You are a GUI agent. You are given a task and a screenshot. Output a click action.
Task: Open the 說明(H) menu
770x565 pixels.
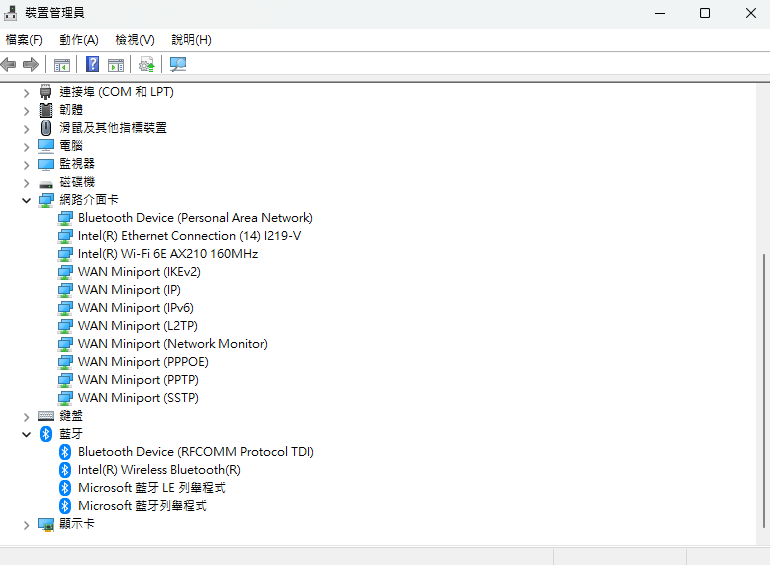pos(192,40)
